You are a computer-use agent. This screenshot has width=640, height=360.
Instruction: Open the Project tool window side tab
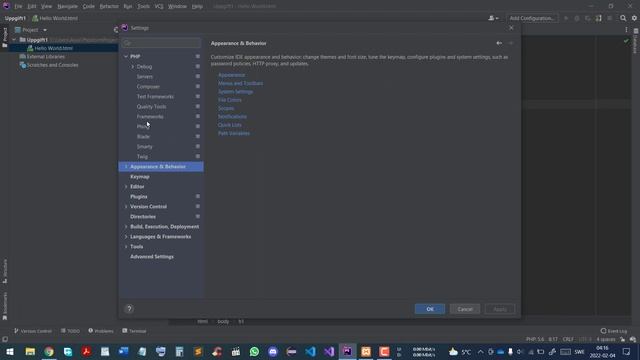pos(4,37)
